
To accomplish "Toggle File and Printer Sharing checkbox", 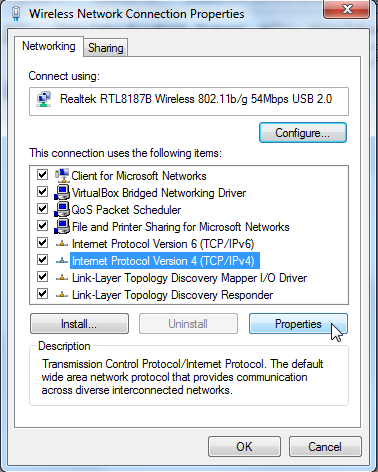I will (x=42, y=226).
